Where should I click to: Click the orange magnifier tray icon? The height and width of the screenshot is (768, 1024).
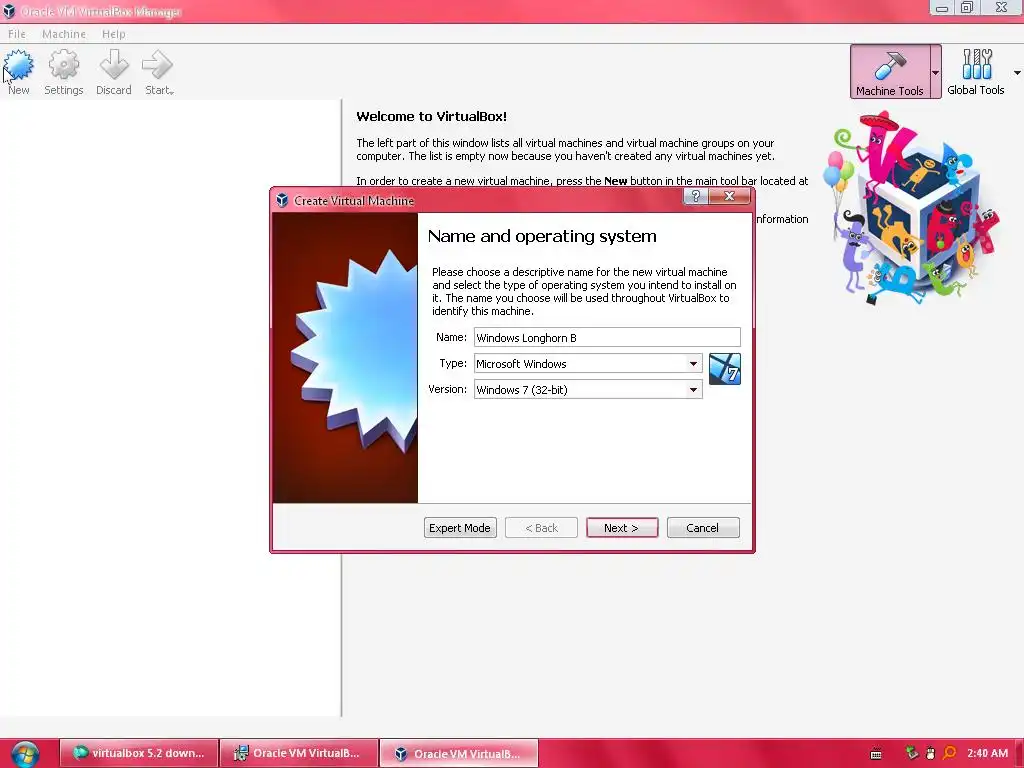tap(949, 753)
